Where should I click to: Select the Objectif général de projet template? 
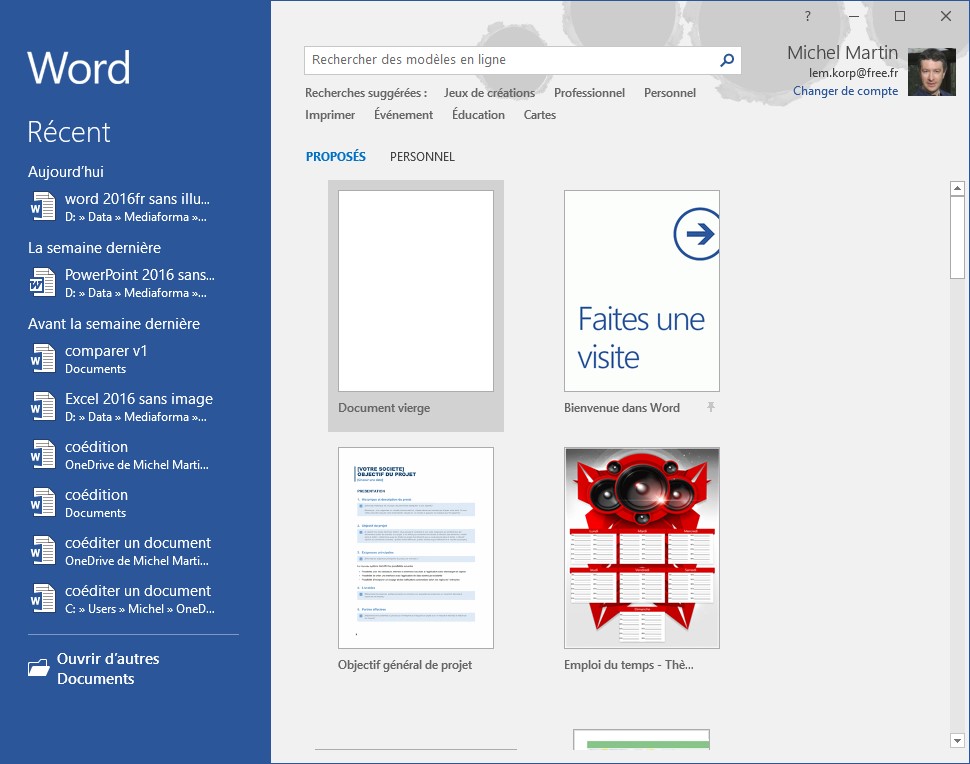pyautogui.click(x=416, y=547)
